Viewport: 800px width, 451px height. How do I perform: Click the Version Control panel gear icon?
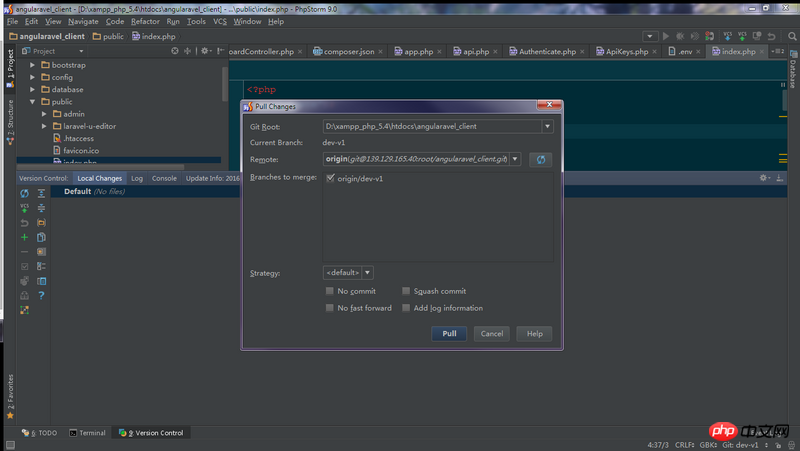point(764,178)
